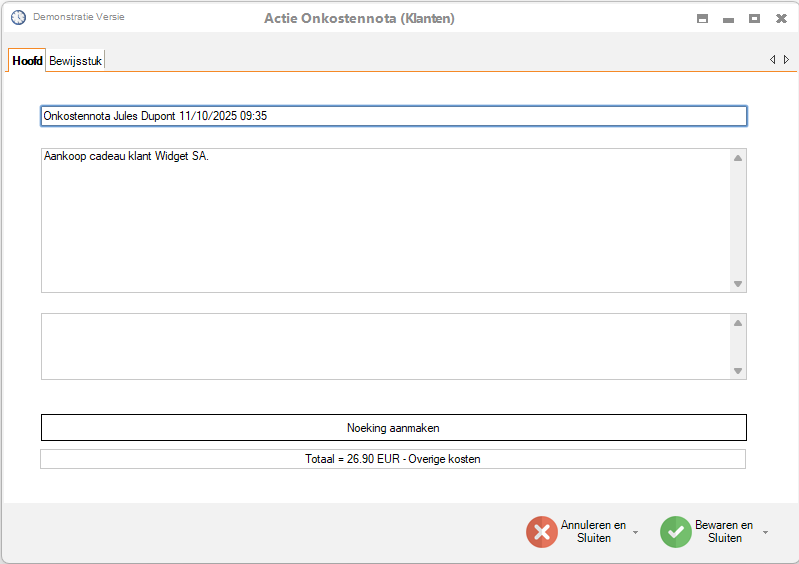Click scroll-up arrow of the description text area
The image size is (799, 564).
[x=738, y=158]
